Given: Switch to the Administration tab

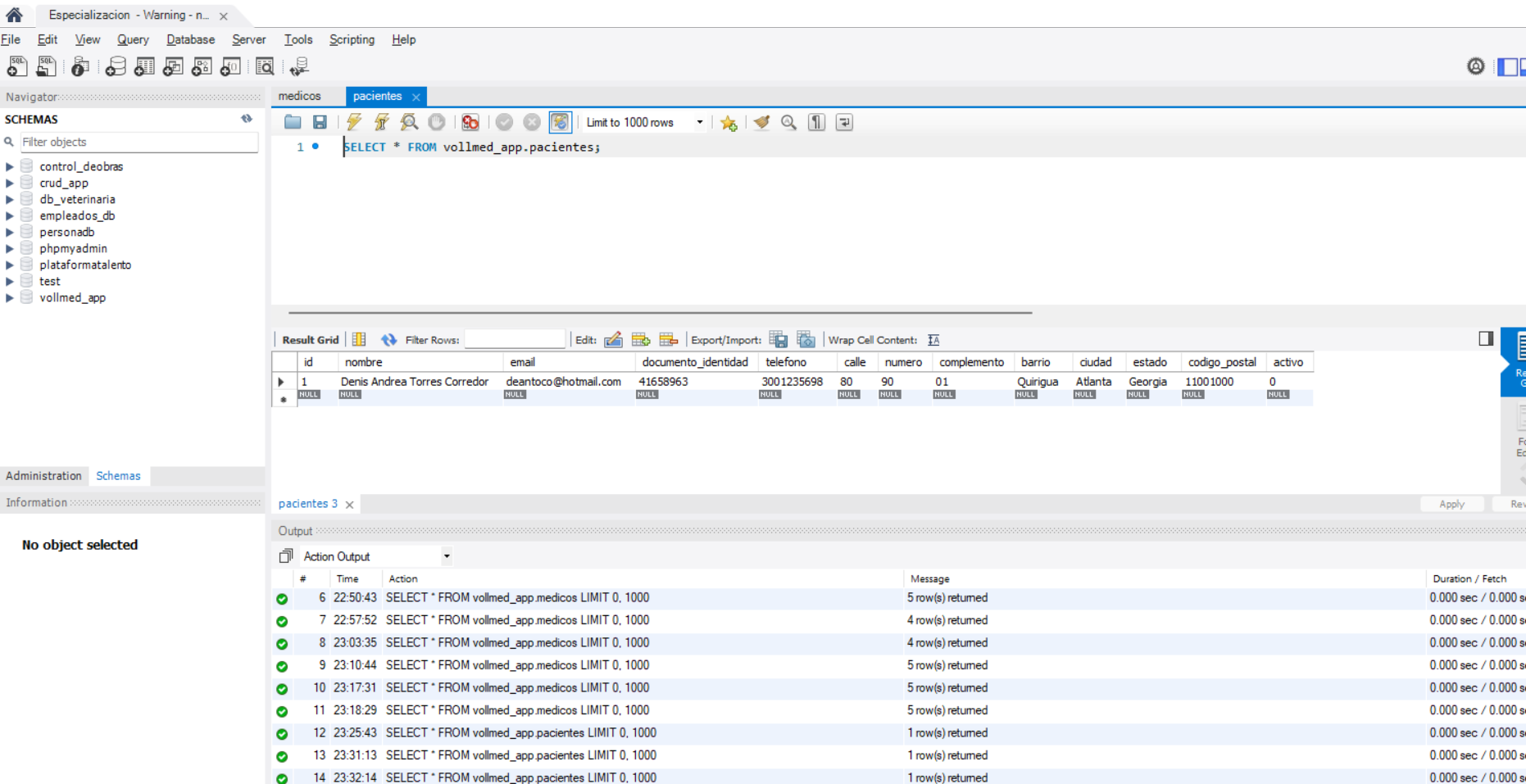Looking at the screenshot, I should click(x=44, y=476).
